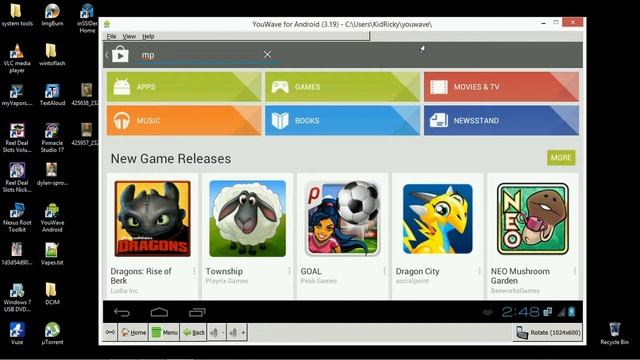Select the wintoflash desktop folder
Viewport: 640px width, 360px height.
click(x=52, y=55)
